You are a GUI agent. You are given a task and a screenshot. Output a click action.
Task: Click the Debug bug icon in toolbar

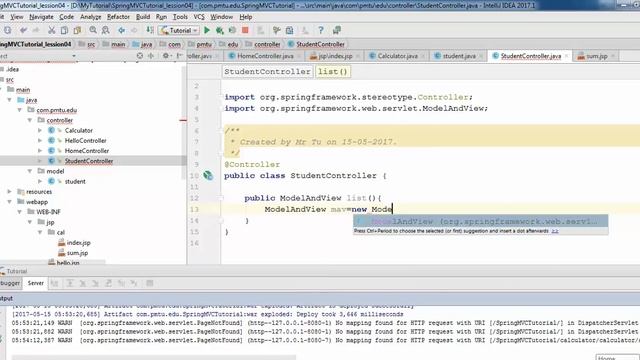(x=220, y=30)
